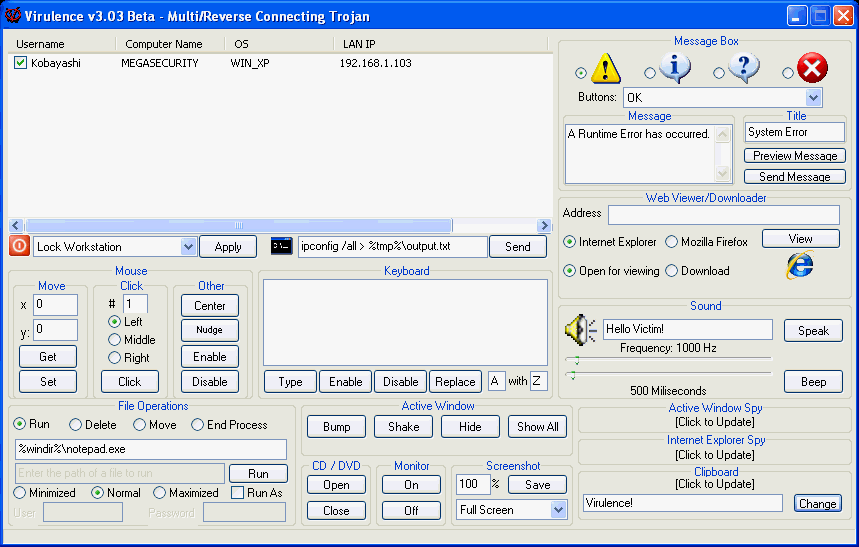Expand the Buttons OK dropdown

(813, 97)
